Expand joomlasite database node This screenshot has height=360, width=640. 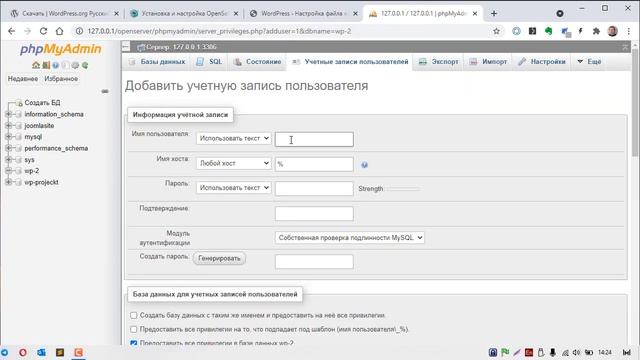tap(9, 126)
